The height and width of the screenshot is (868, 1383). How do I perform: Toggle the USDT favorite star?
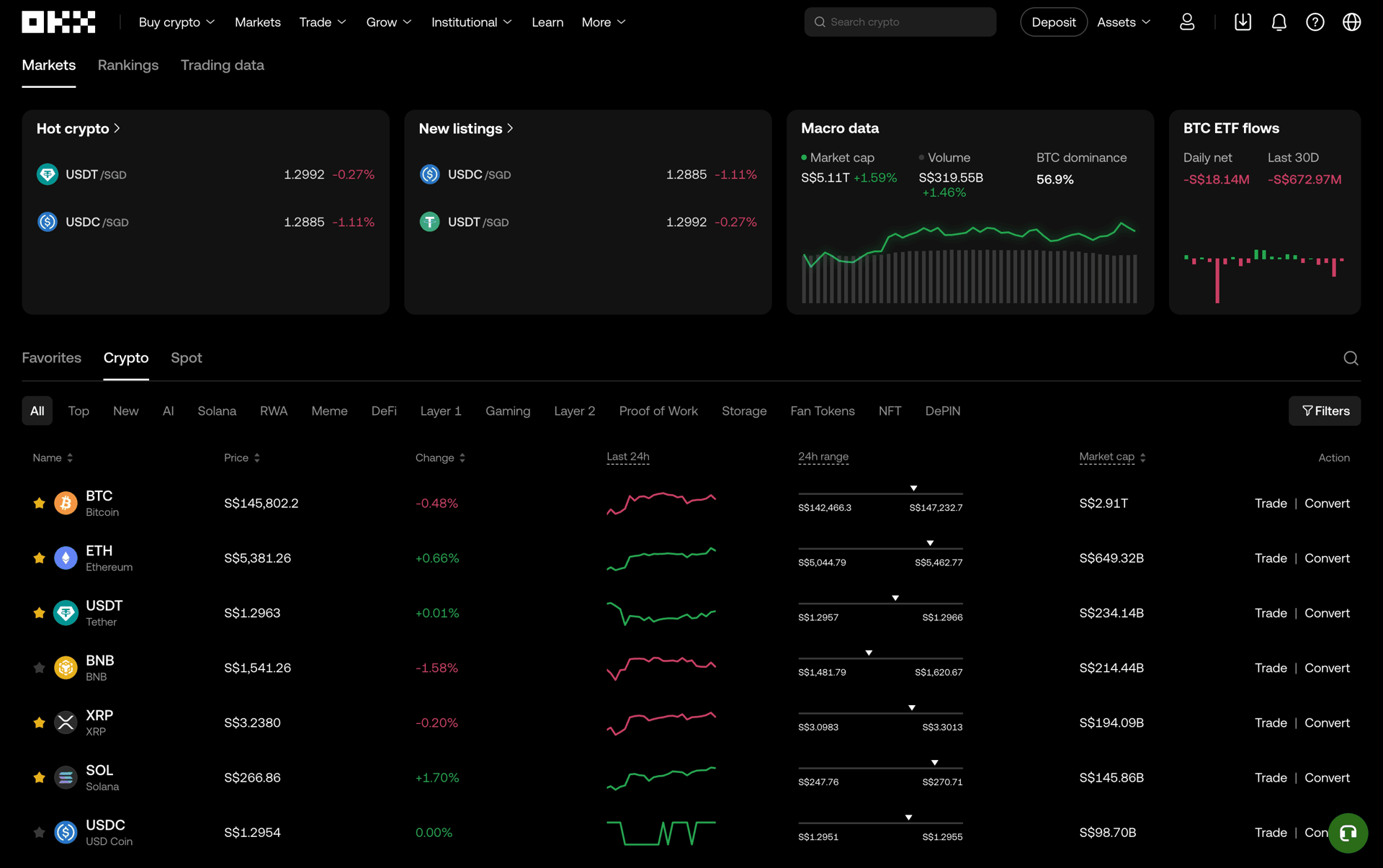39,613
